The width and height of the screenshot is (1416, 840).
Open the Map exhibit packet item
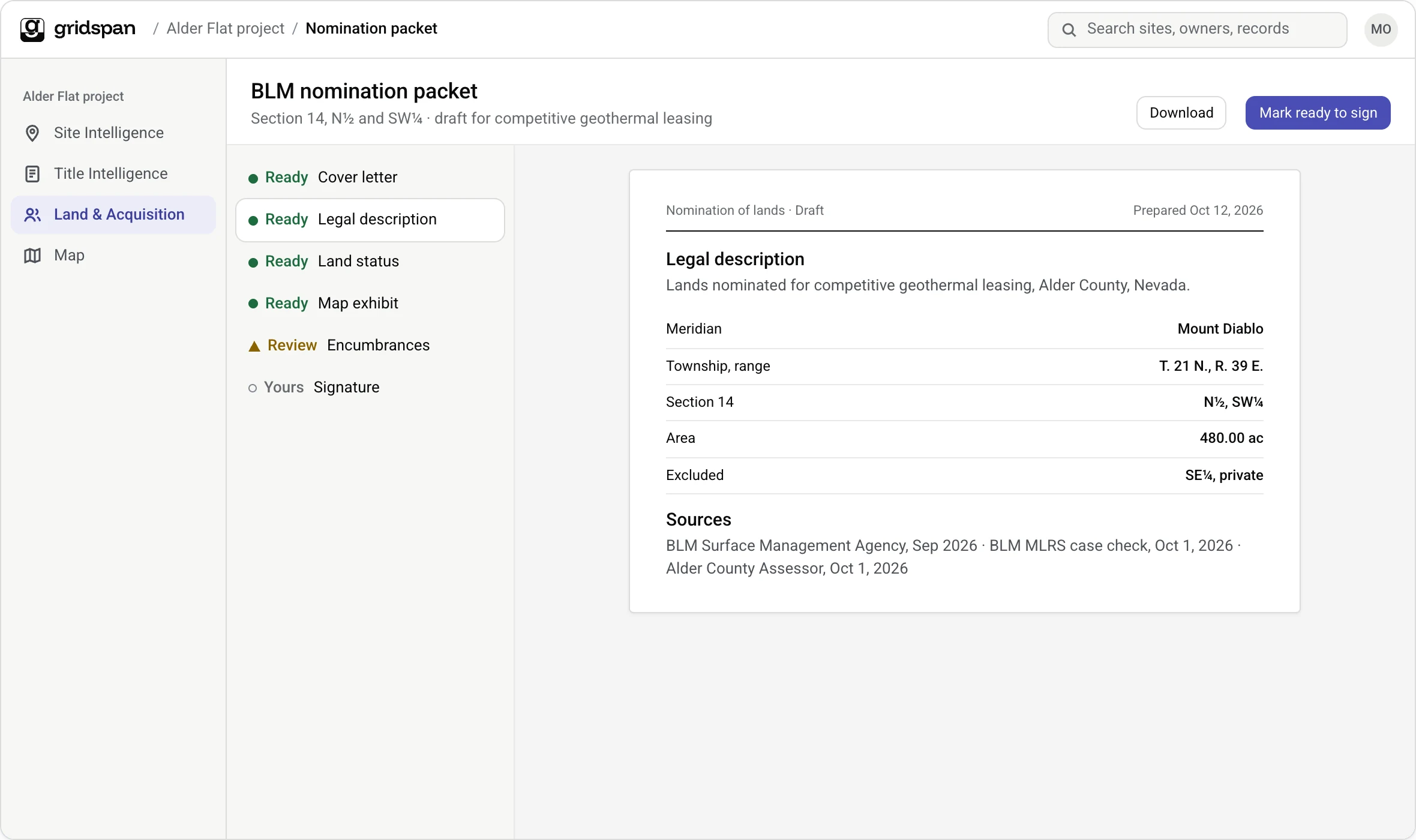click(x=370, y=304)
